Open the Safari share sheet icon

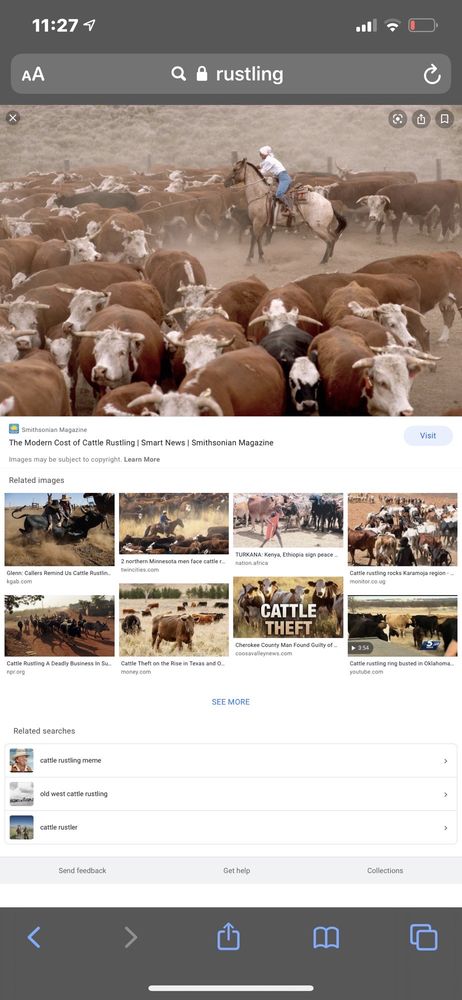pos(228,936)
